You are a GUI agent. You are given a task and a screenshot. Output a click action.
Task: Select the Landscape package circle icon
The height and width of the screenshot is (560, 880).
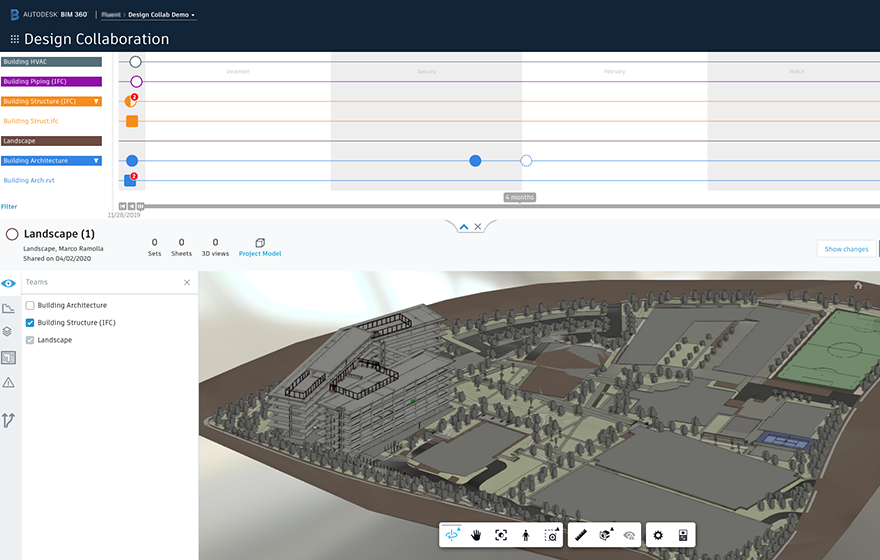pos(12,234)
